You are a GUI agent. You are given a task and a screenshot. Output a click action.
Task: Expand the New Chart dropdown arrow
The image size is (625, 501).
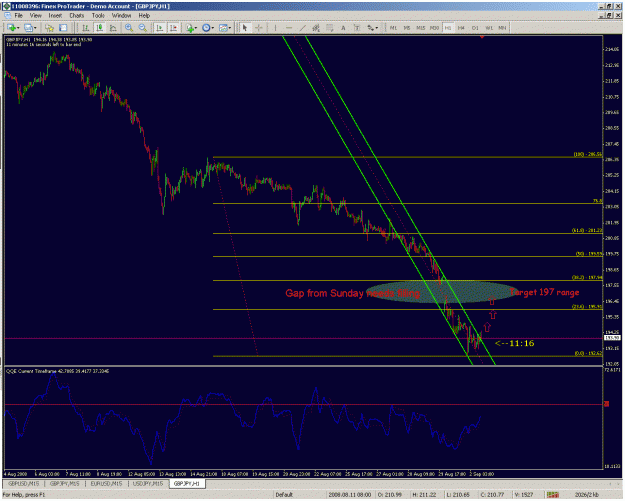click(18, 28)
